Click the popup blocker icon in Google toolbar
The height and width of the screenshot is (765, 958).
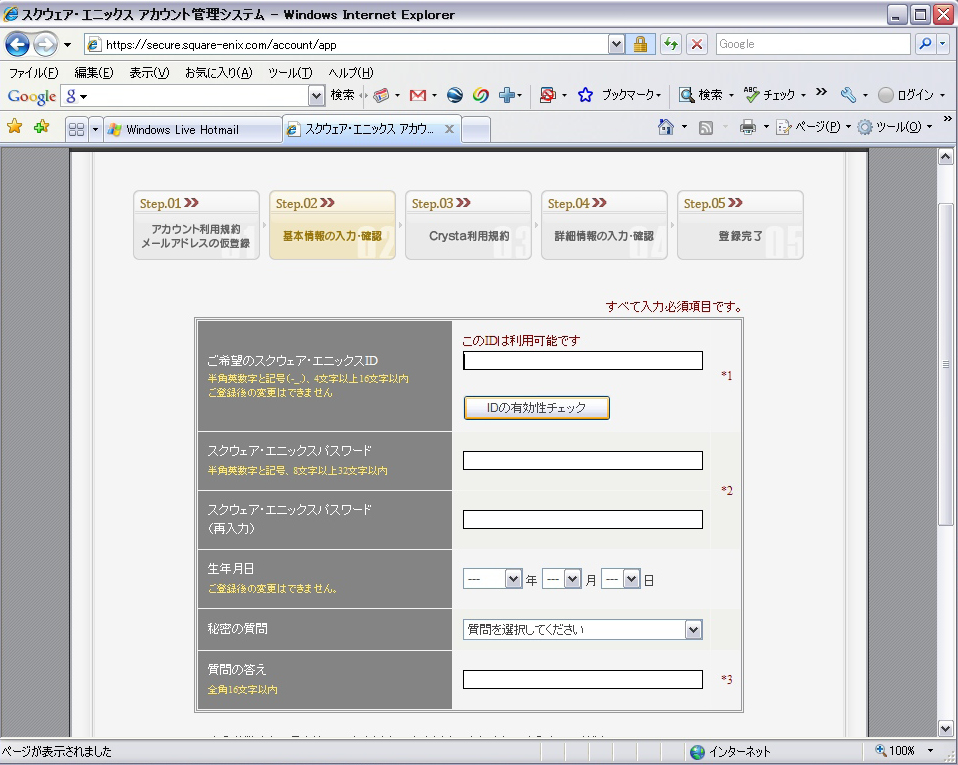pyautogui.click(x=547, y=95)
